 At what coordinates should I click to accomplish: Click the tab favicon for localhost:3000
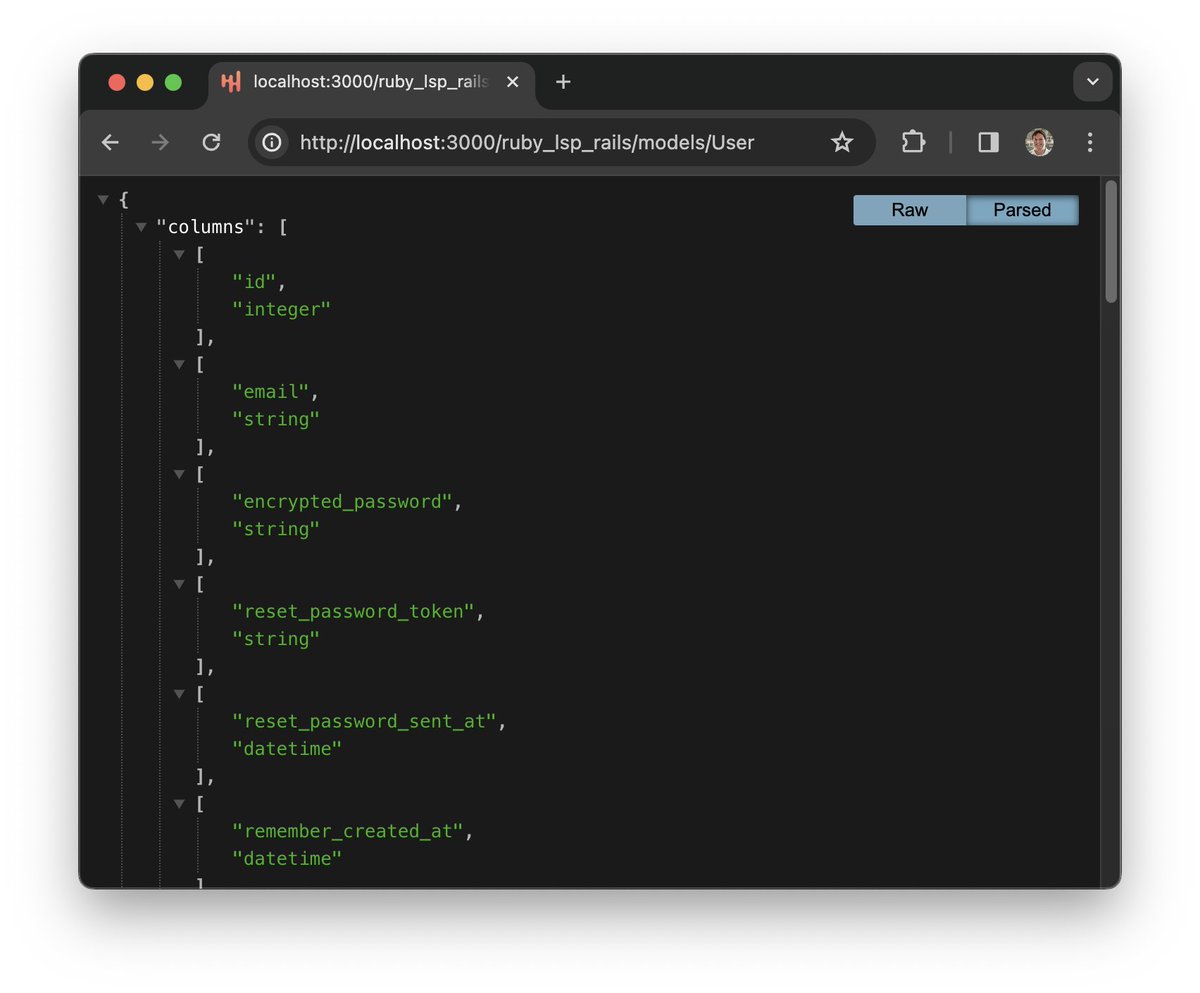coord(231,82)
